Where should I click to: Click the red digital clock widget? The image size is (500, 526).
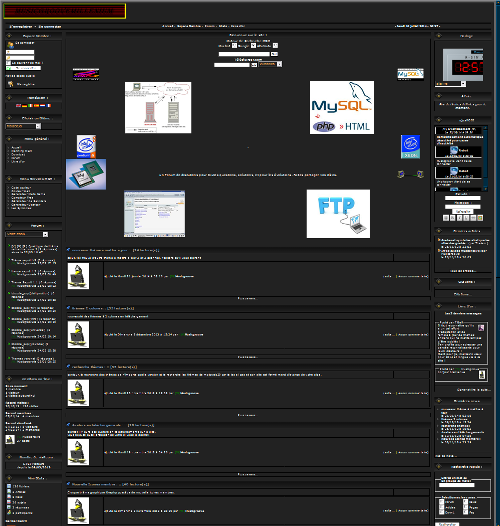point(463,65)
